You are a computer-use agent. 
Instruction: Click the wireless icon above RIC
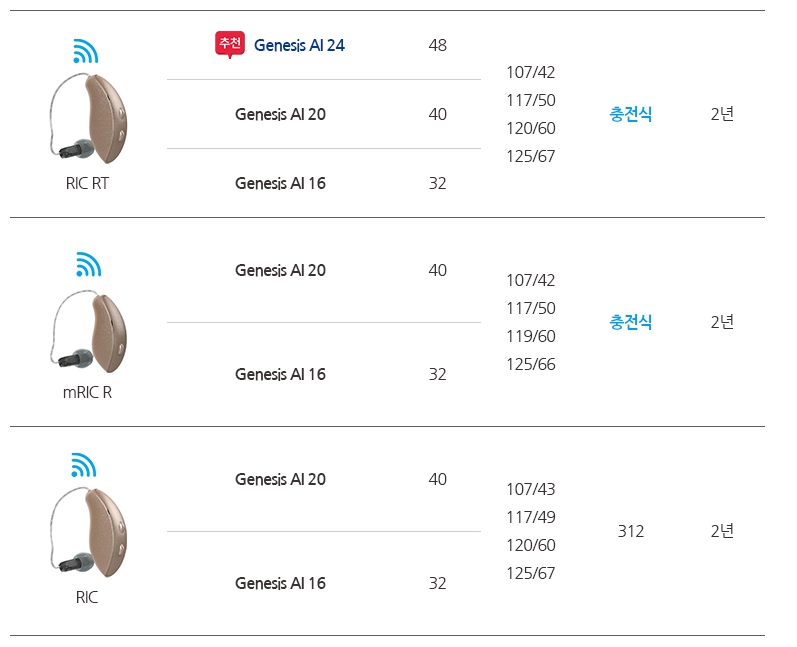(85, 465)
